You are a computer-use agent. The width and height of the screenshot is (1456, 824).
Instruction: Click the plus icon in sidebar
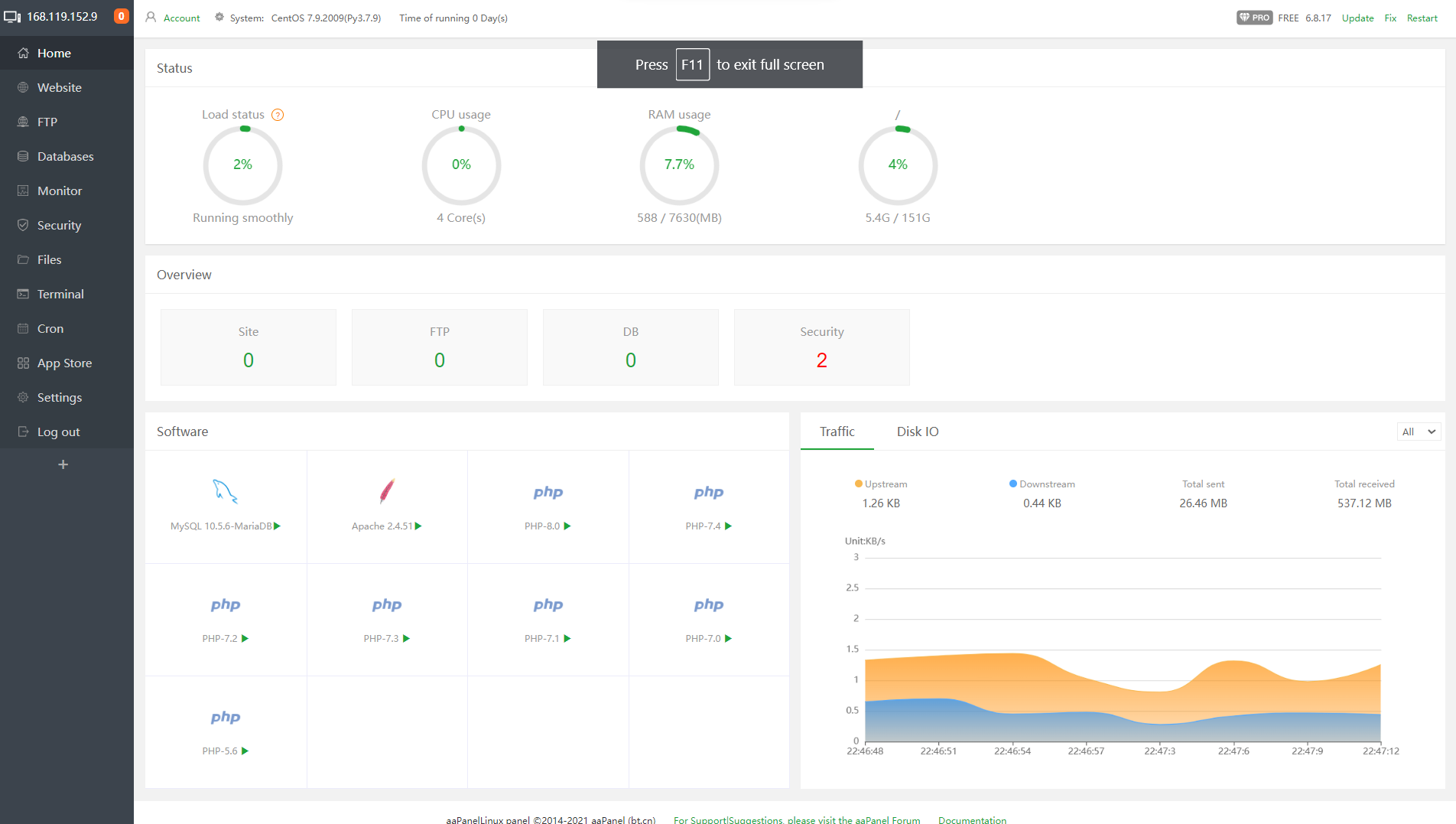[63, 464]
